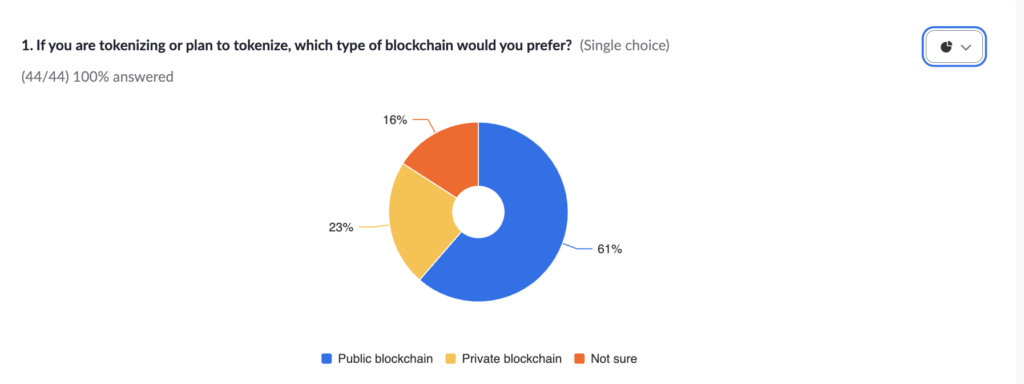
Task: Click the 23% data label
Action: point(341,227)
